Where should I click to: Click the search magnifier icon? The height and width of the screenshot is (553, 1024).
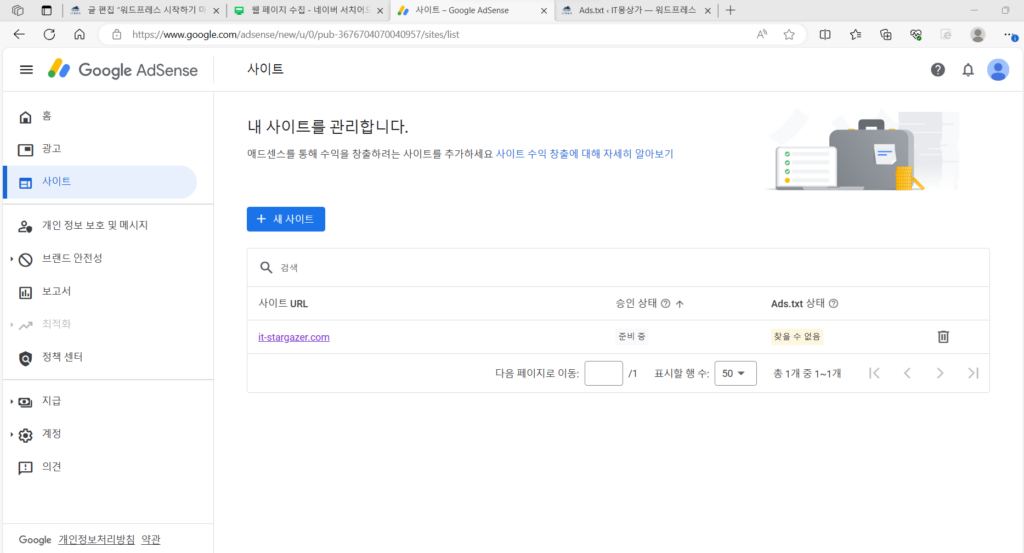click(266, 268)
